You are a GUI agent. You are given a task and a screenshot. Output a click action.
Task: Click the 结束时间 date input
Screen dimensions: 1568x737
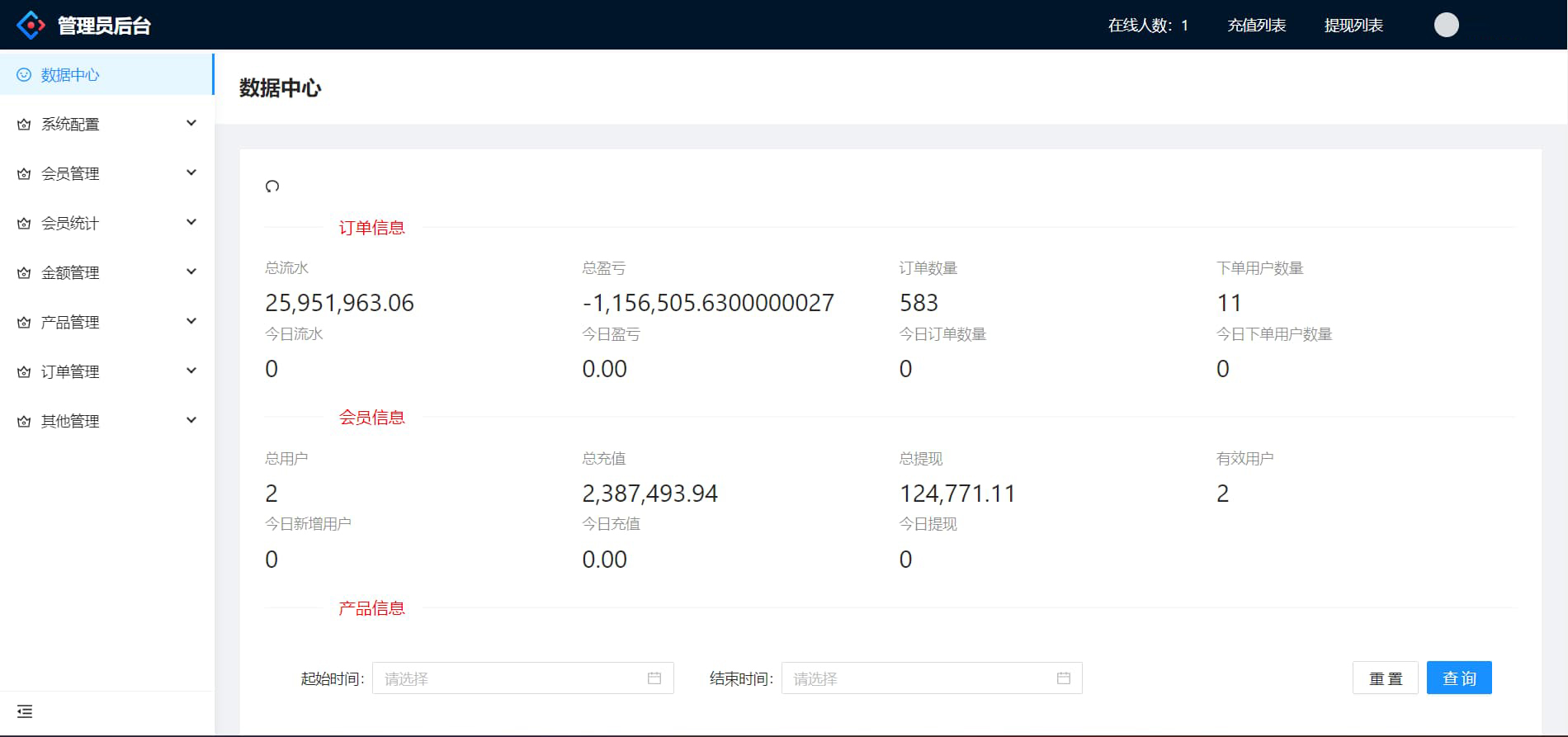point(932,678)
